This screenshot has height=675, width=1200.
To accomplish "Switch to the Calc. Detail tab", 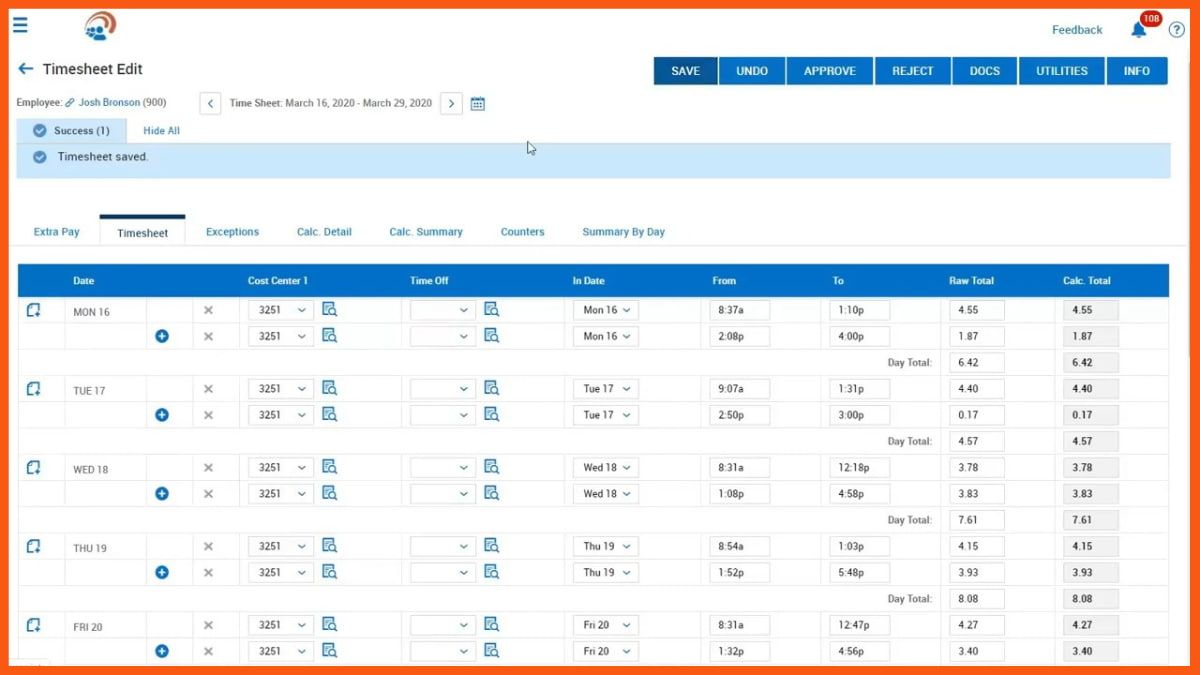I will coord(324,232).
